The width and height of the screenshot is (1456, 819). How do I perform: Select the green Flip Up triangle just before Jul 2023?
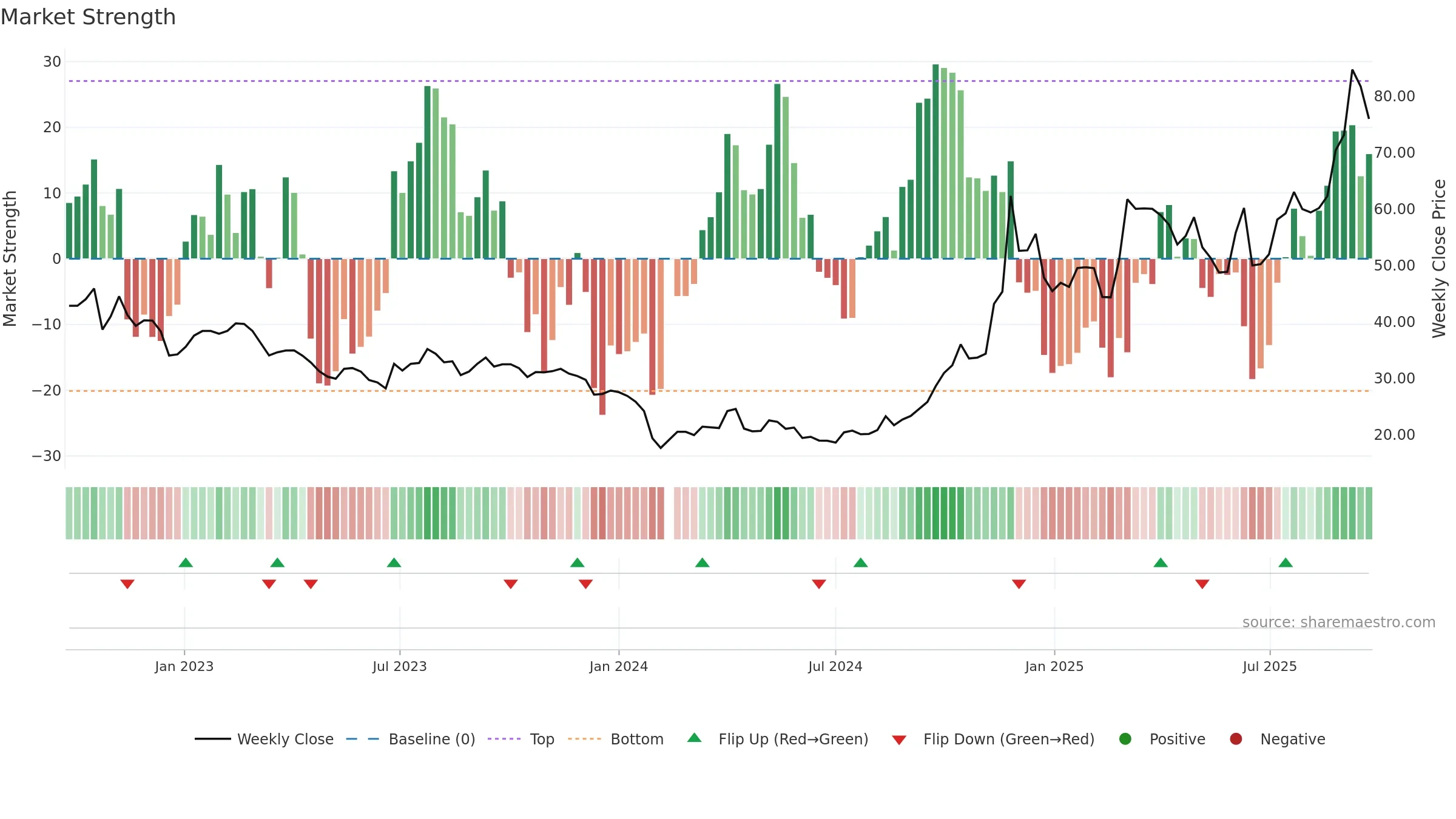pyautogui.click(x=394, y=562)
